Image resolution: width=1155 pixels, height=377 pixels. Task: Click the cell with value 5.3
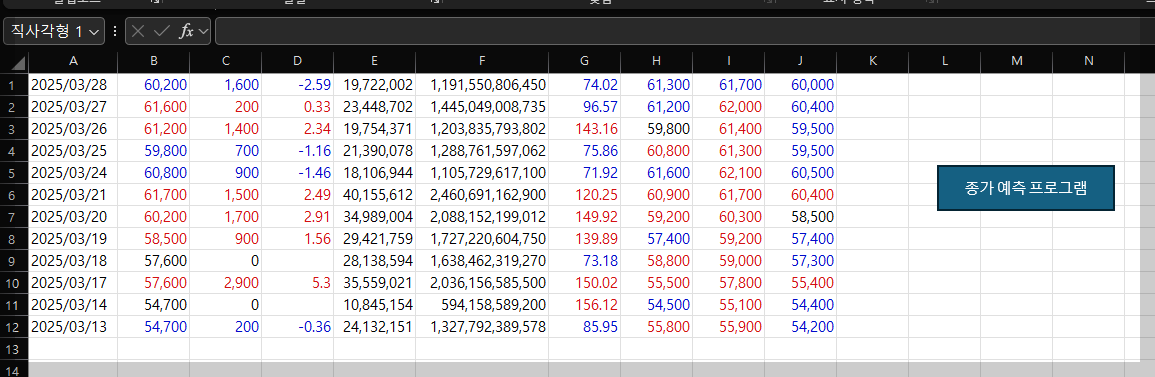tap(298, 283)
